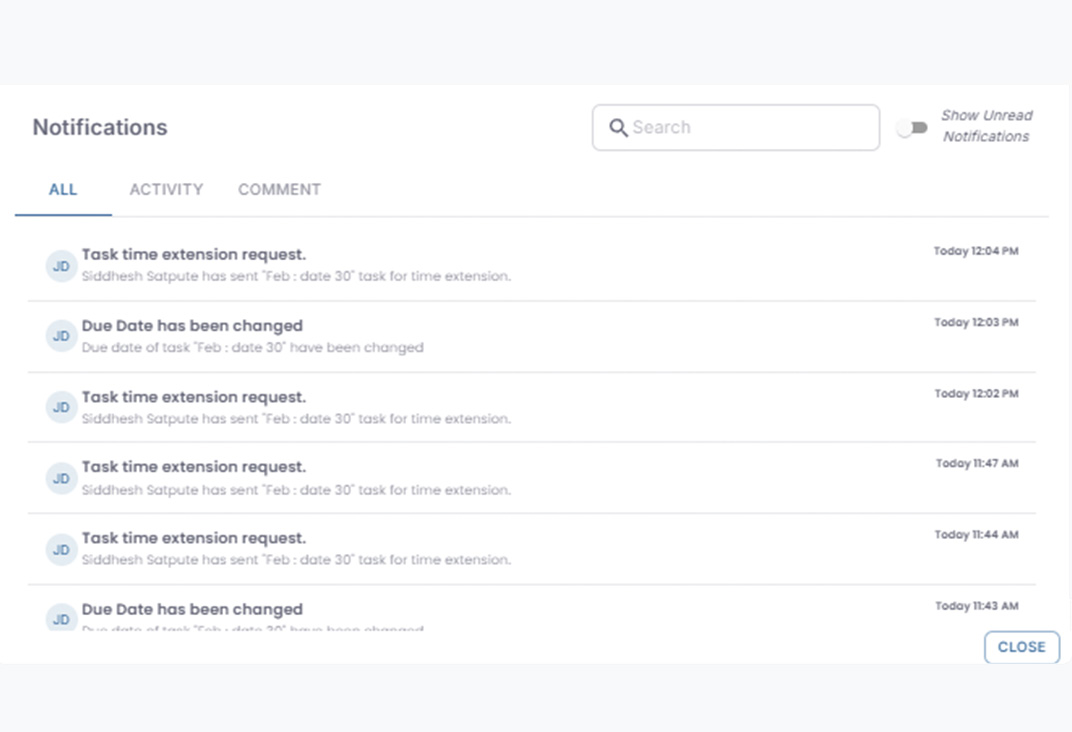Screen dimensions: 1072x732
Task: Click JD avatar on 11:44 AM notification
Action: tap(61, 549)
